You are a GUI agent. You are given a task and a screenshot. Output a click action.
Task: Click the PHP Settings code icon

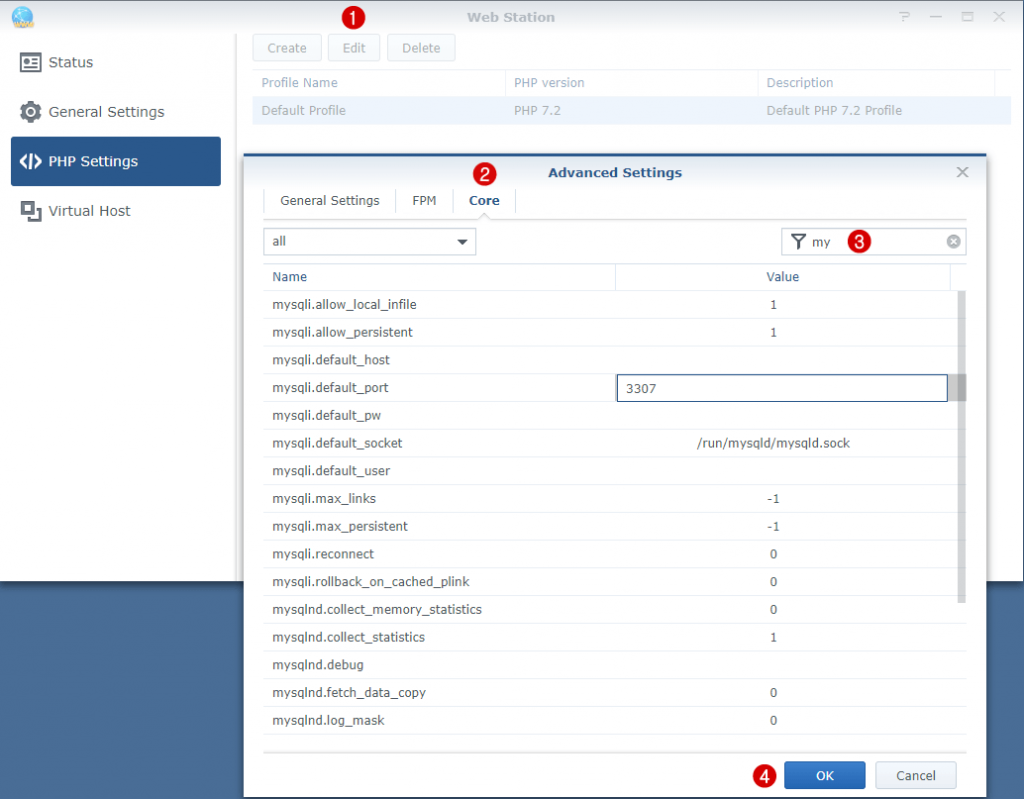point(29,161)
